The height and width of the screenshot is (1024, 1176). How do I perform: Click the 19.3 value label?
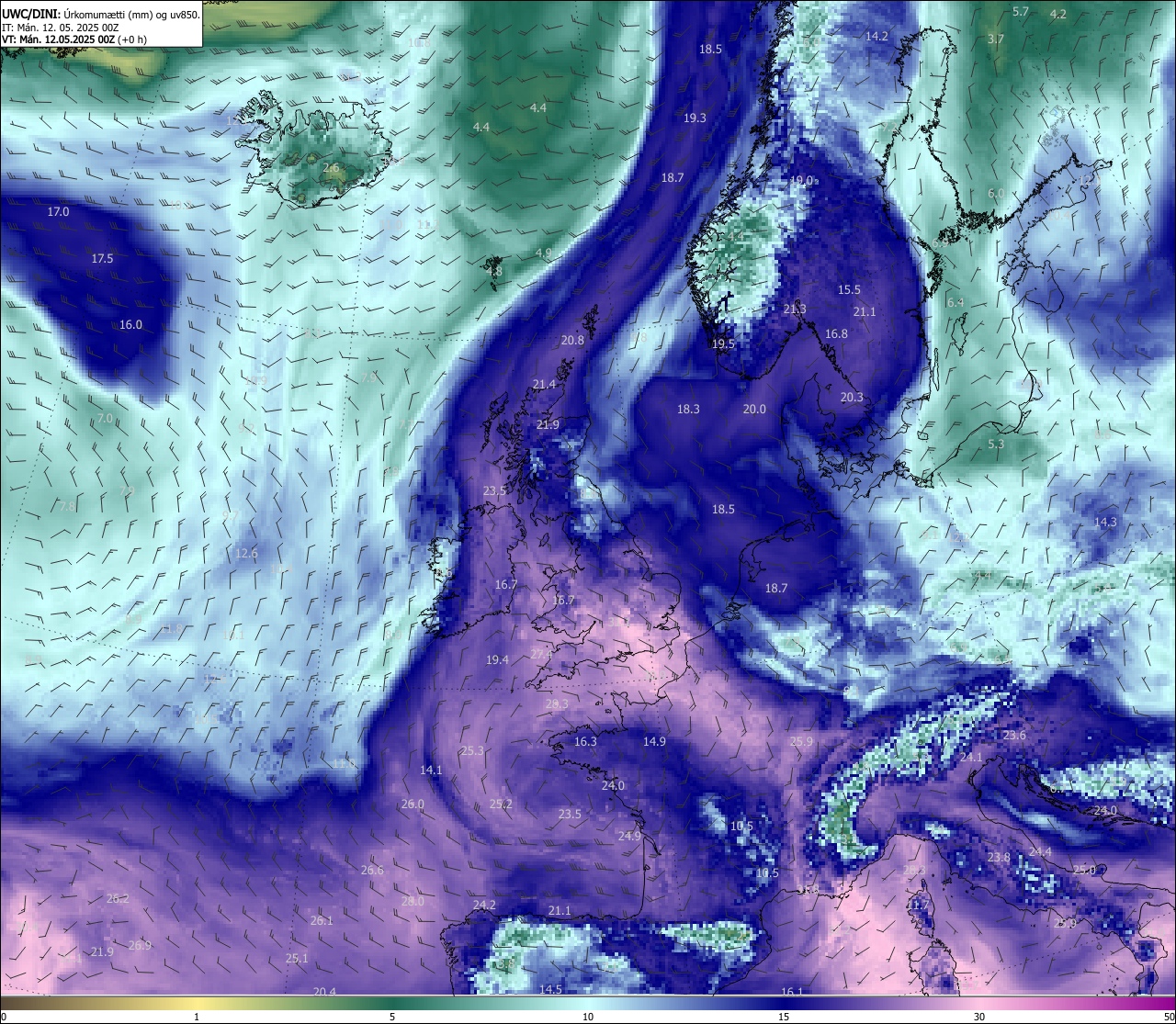(695, 118)
